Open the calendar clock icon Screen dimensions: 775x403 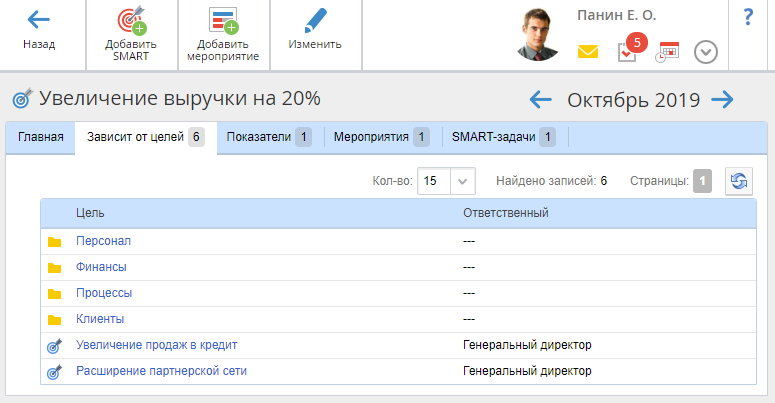[x=667, y=52]
